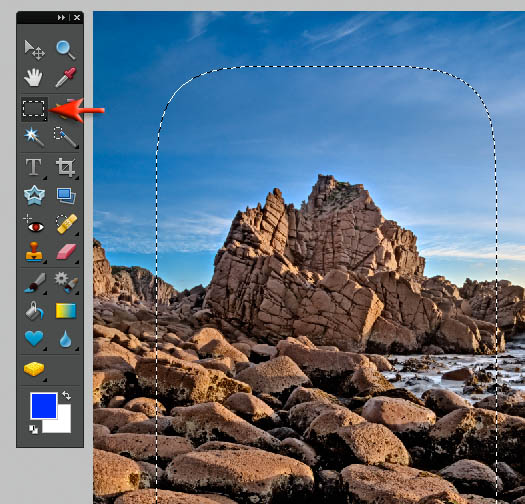Reset to default black and white colors
Screen dimensions: 525x504
click(33, 429)
